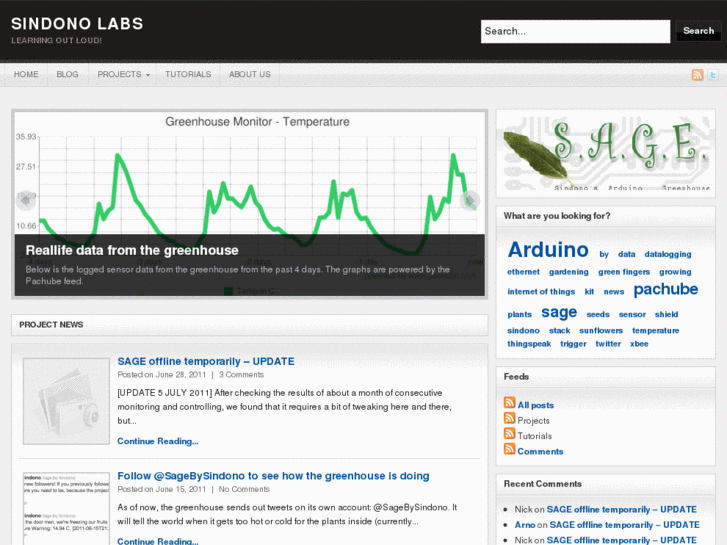Expand the Projects dropdown menu
This screenshot has height=545, width=727.
[x=123, y=74]
